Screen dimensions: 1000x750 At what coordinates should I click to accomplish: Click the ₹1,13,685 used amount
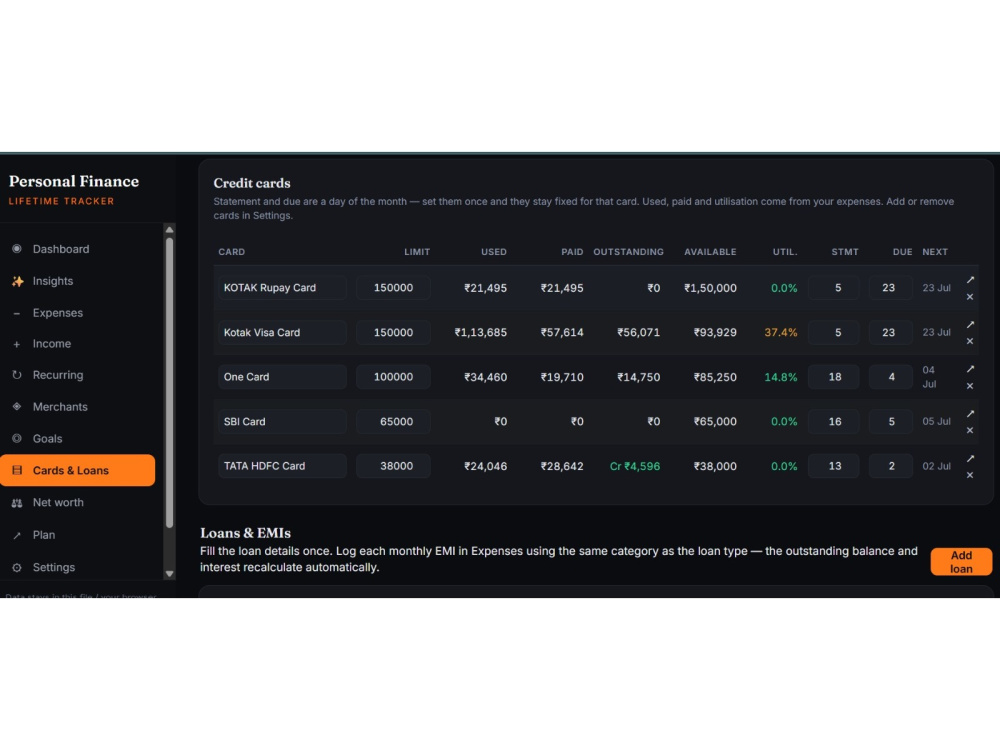click(480, 332)
